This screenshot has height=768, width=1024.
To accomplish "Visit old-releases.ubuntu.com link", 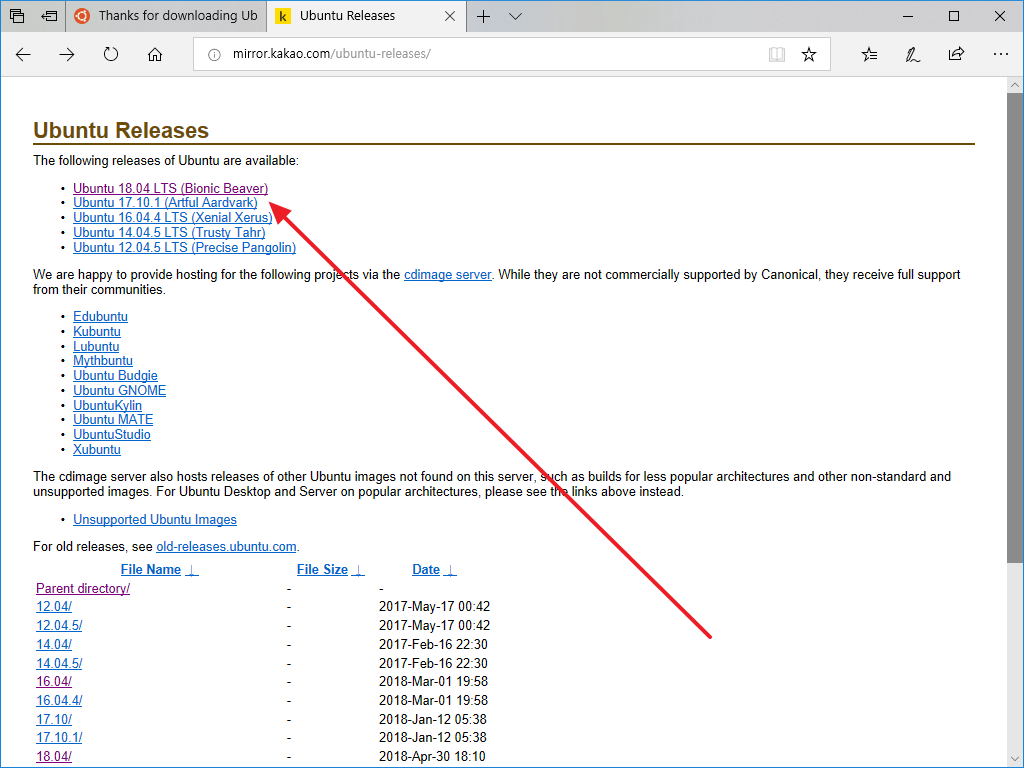I will coord(226,547).
